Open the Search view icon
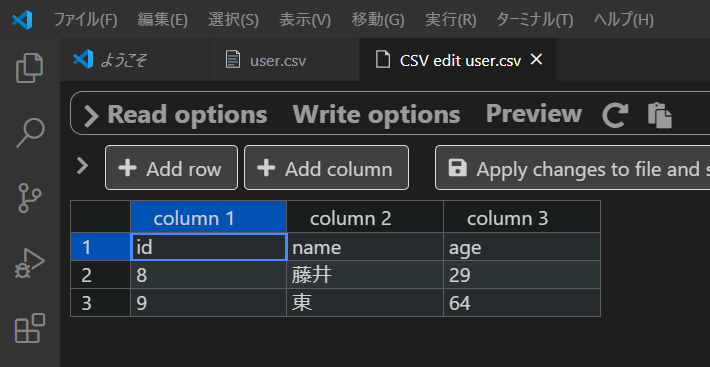The image size is (710, 367). (x=30, y=133)
